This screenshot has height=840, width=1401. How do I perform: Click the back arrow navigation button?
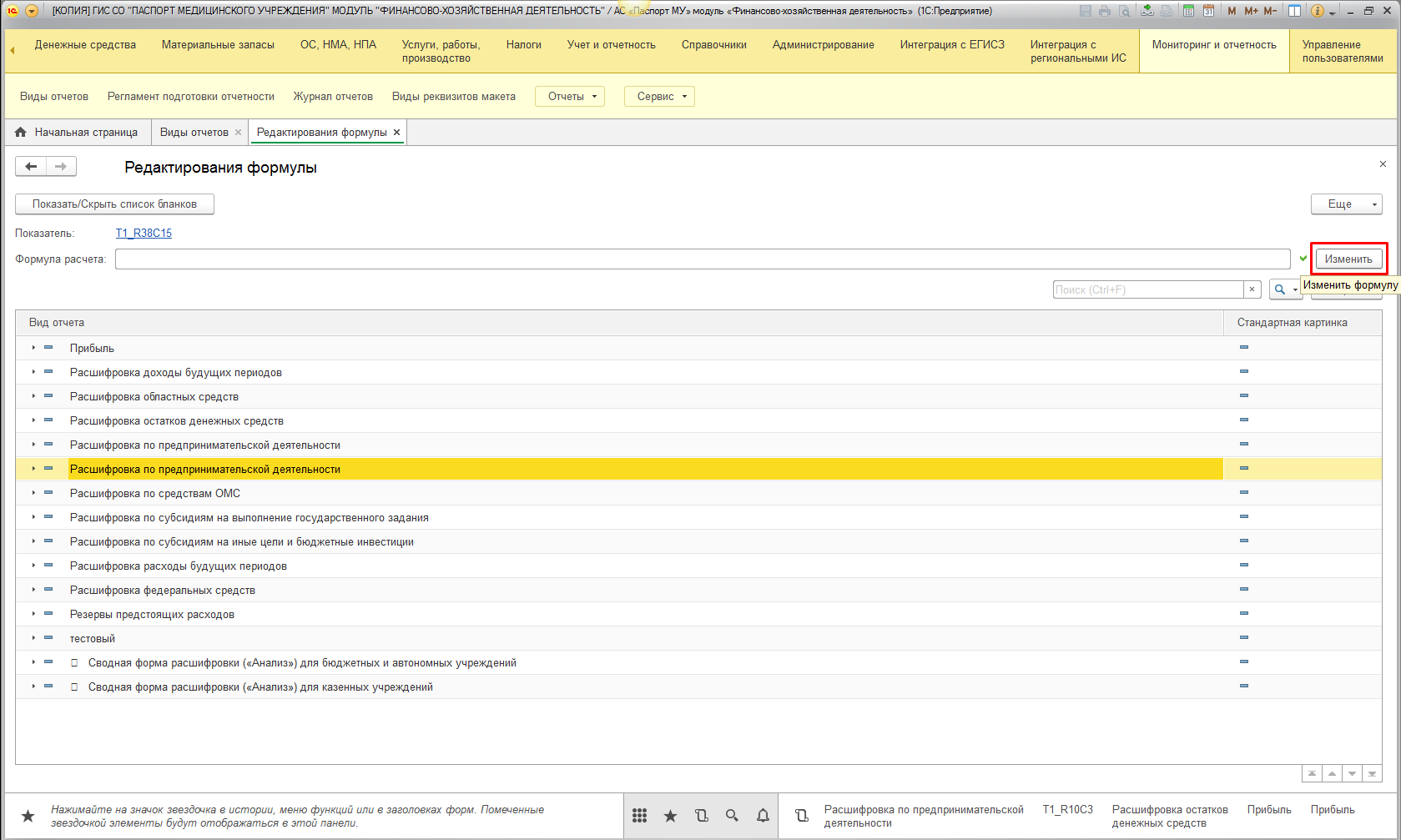[31, 167]
